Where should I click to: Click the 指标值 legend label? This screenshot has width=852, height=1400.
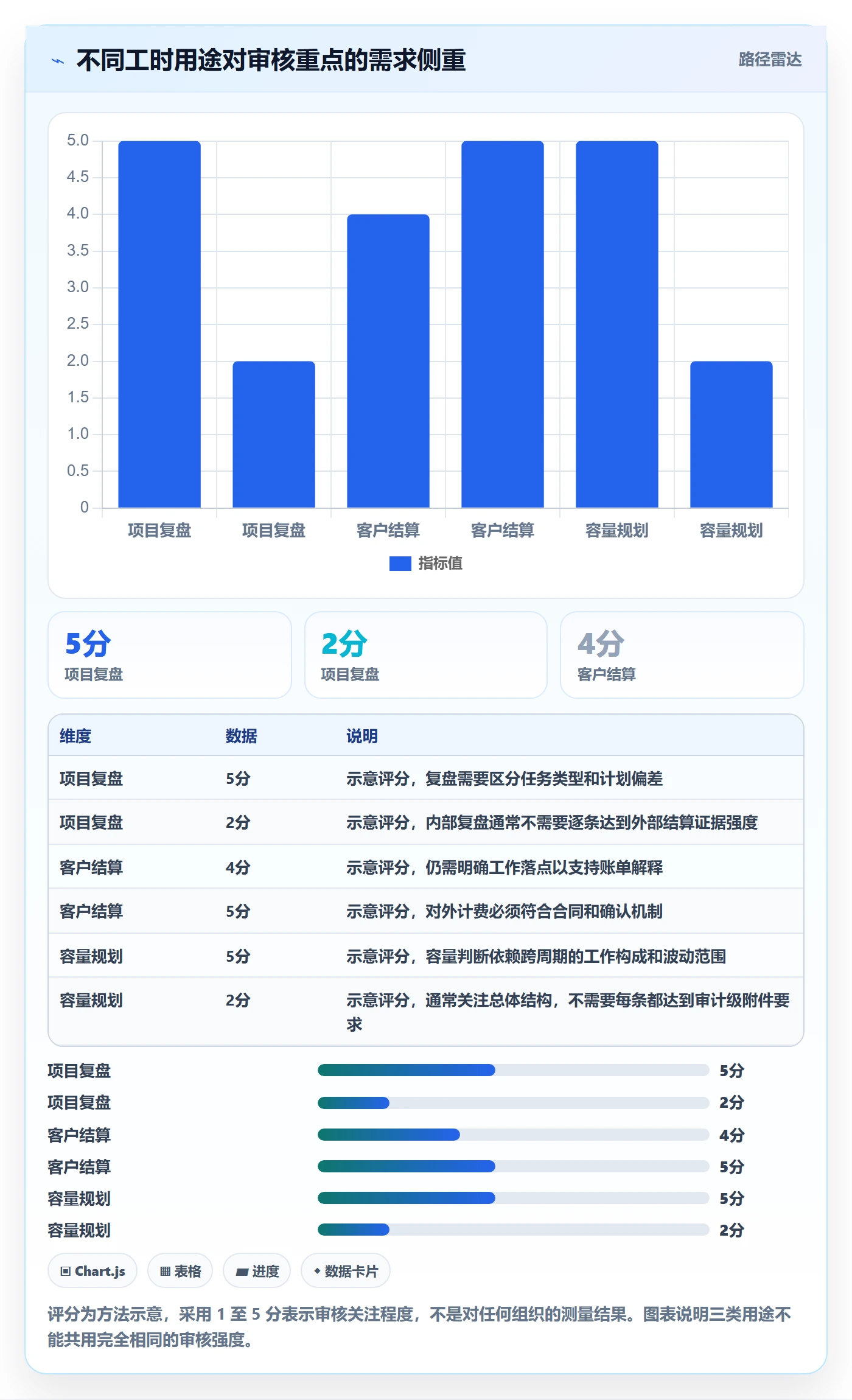click(x=441, y=564)
